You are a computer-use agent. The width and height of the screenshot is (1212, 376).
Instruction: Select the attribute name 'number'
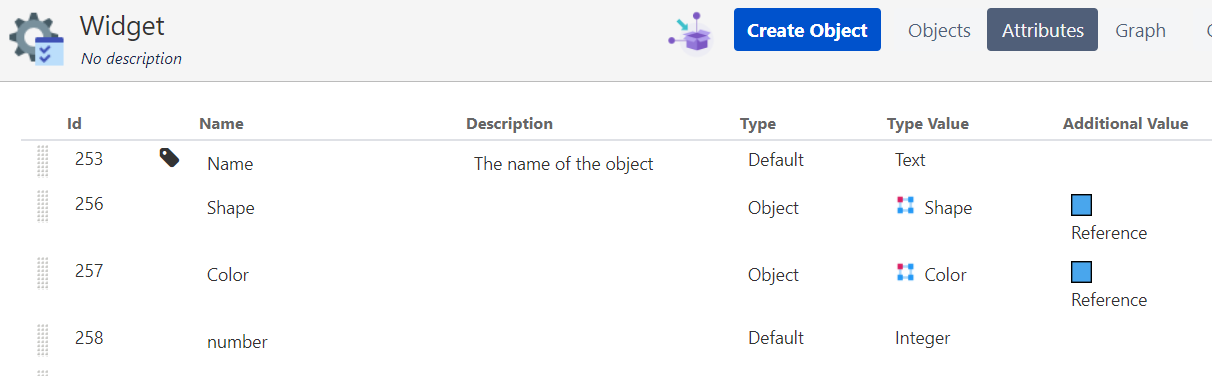coord(237,342)
